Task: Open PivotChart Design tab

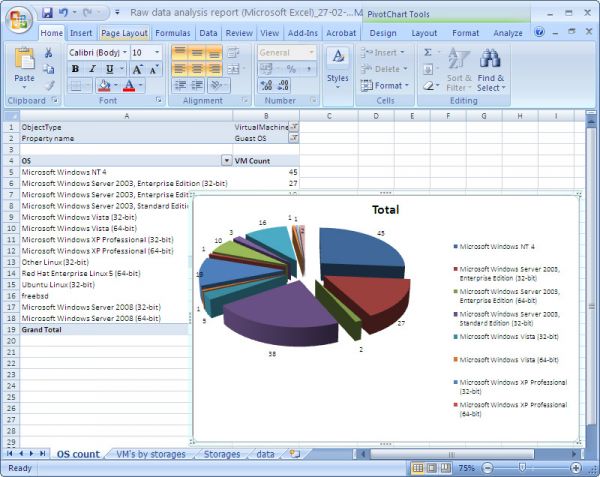Action: click(383, 33)
